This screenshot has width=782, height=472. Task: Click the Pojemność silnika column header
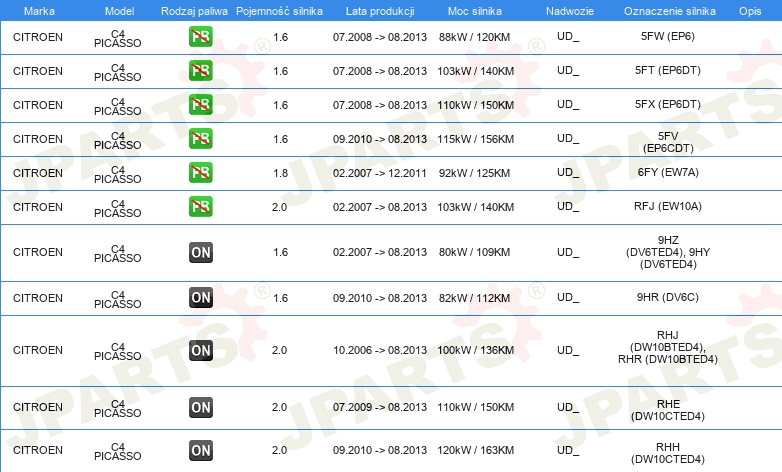click(x=279, y=11)
